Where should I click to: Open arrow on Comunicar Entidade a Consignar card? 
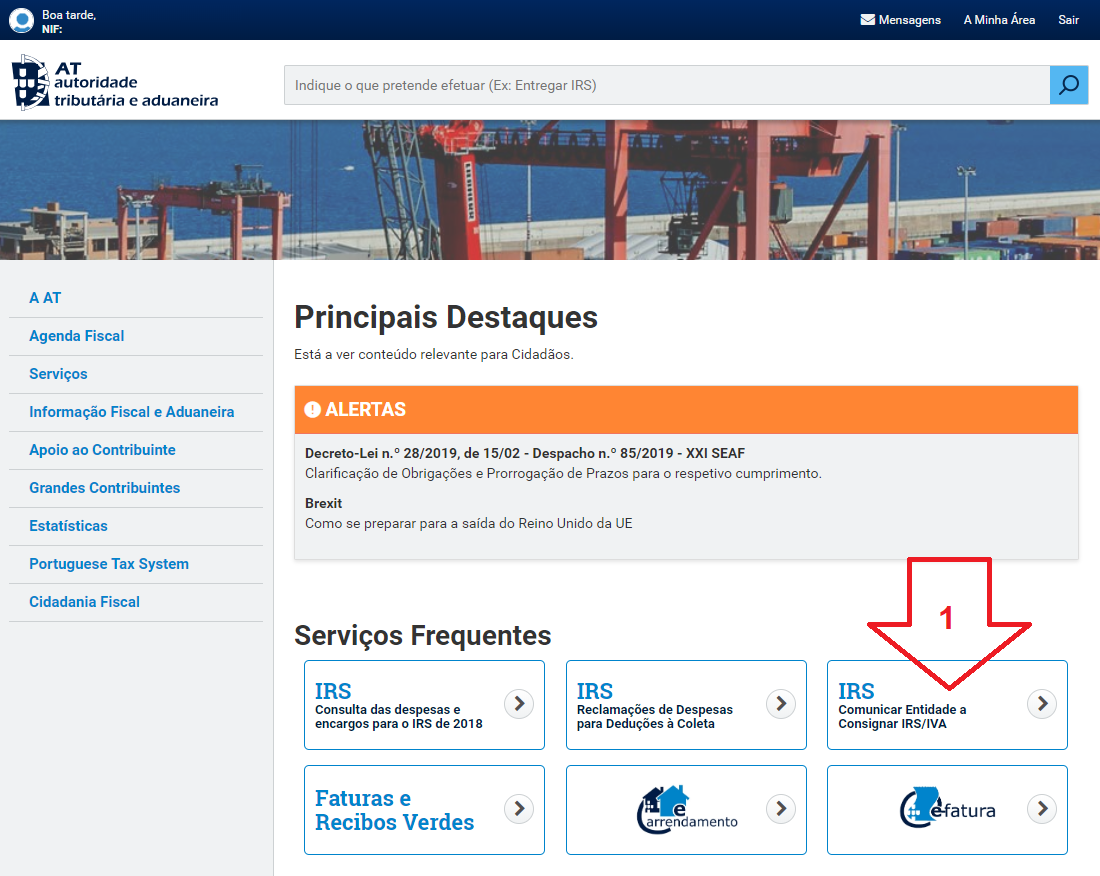click(x=1042, y=703)
